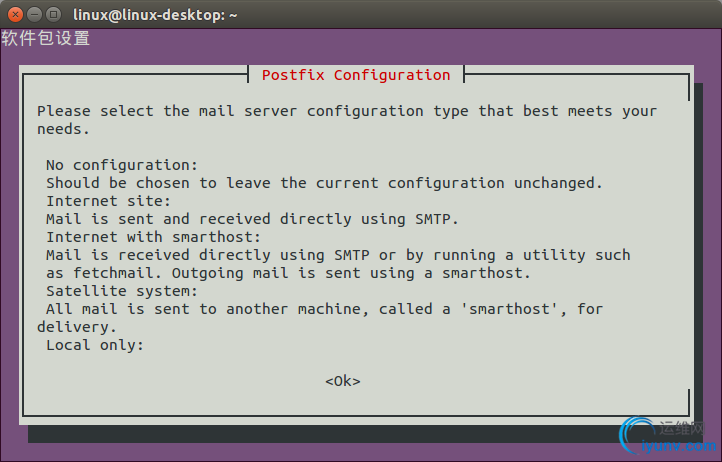Select the 'Internet site:' heading
This screenshot has width=722, height=462.
pyautogui.click(x=109, y=201)
